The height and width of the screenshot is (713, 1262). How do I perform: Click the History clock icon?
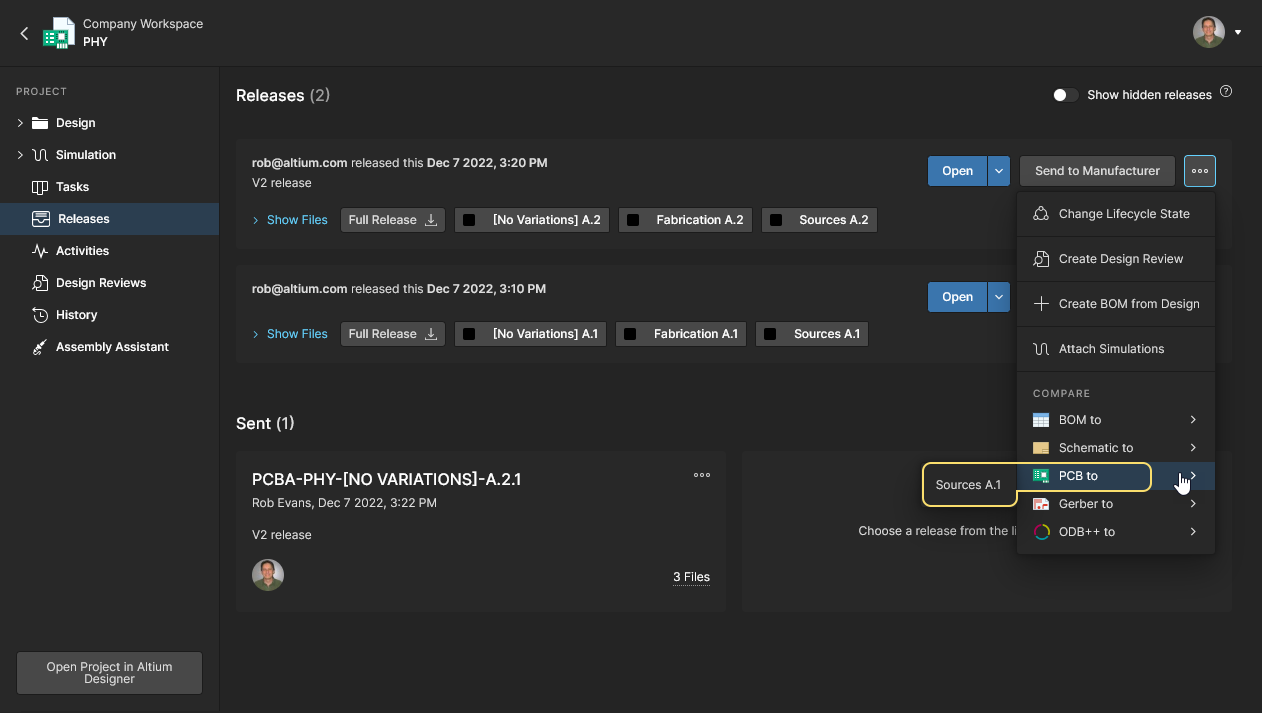click(x=40, y=315)
